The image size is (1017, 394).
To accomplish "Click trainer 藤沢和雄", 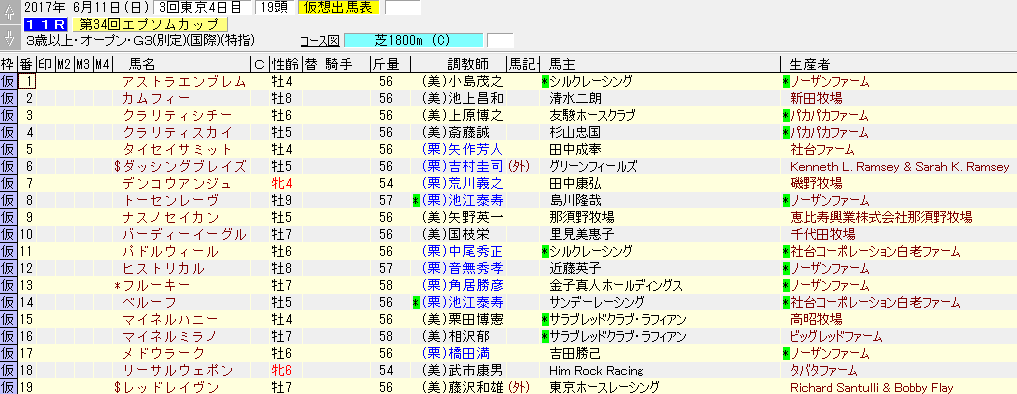I will click(475, 388).
